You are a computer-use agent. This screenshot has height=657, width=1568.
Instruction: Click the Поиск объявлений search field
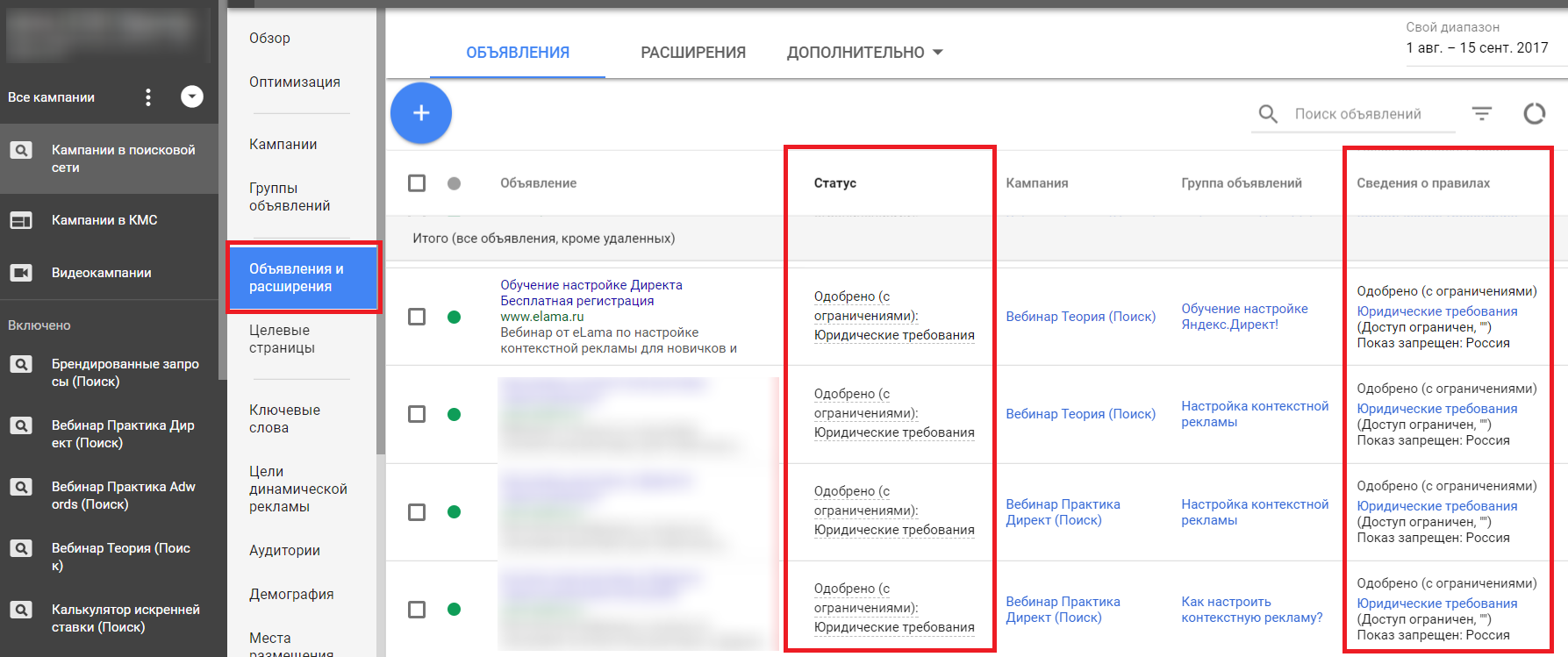[x=1369, y=114]
